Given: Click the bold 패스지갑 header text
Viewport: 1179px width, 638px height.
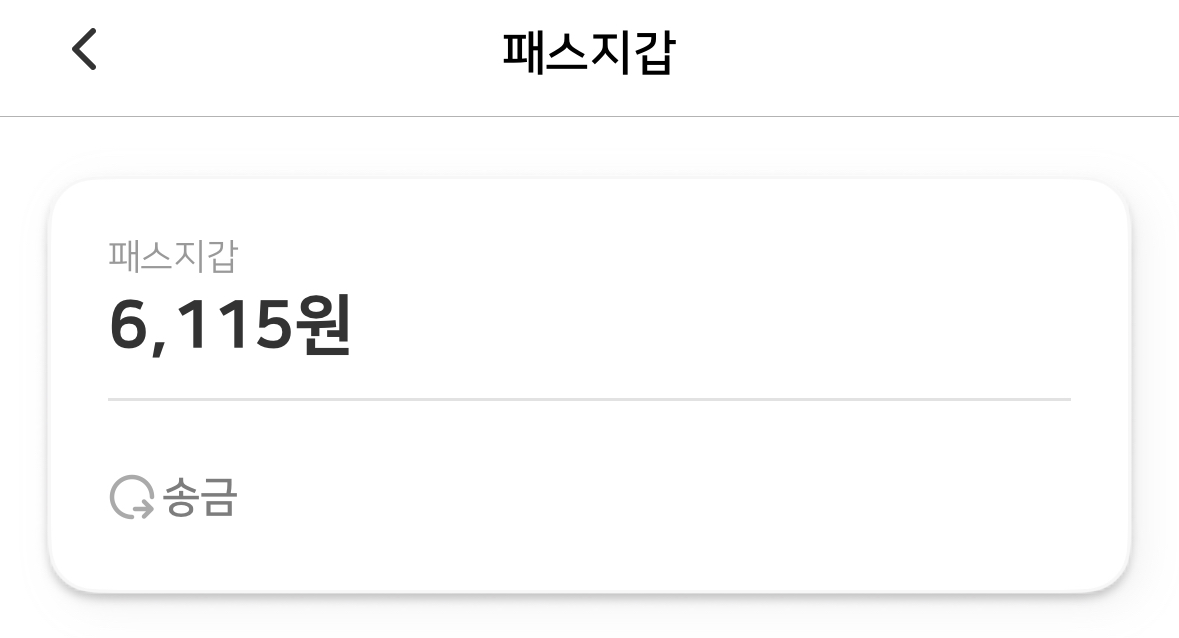Looking at the screenshot, I should coord(588,54).
